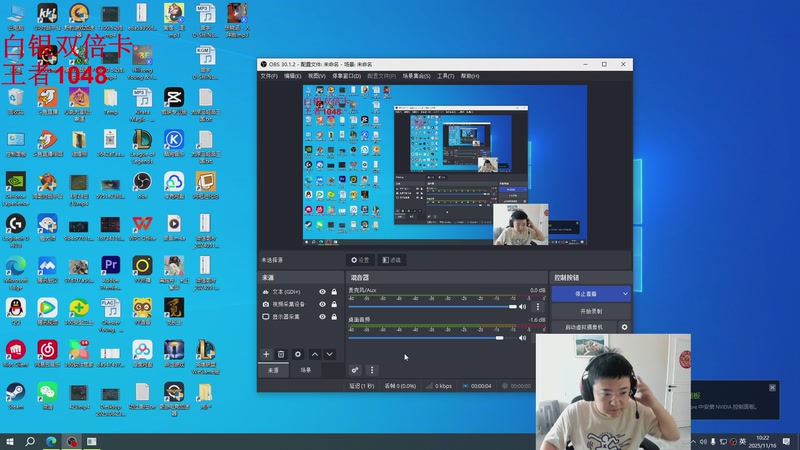Open OBS View menu
The image size is (800, 450).
tap(316, 76)
